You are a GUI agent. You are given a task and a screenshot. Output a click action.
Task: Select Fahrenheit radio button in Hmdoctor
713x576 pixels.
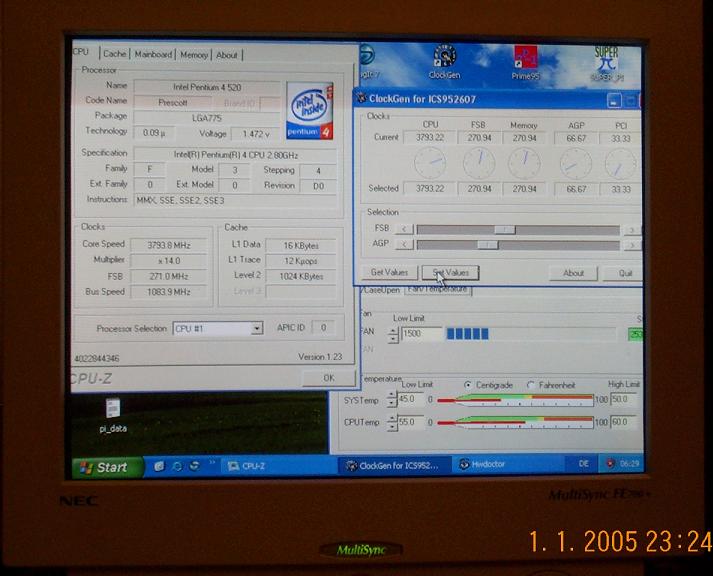point(530,385)
